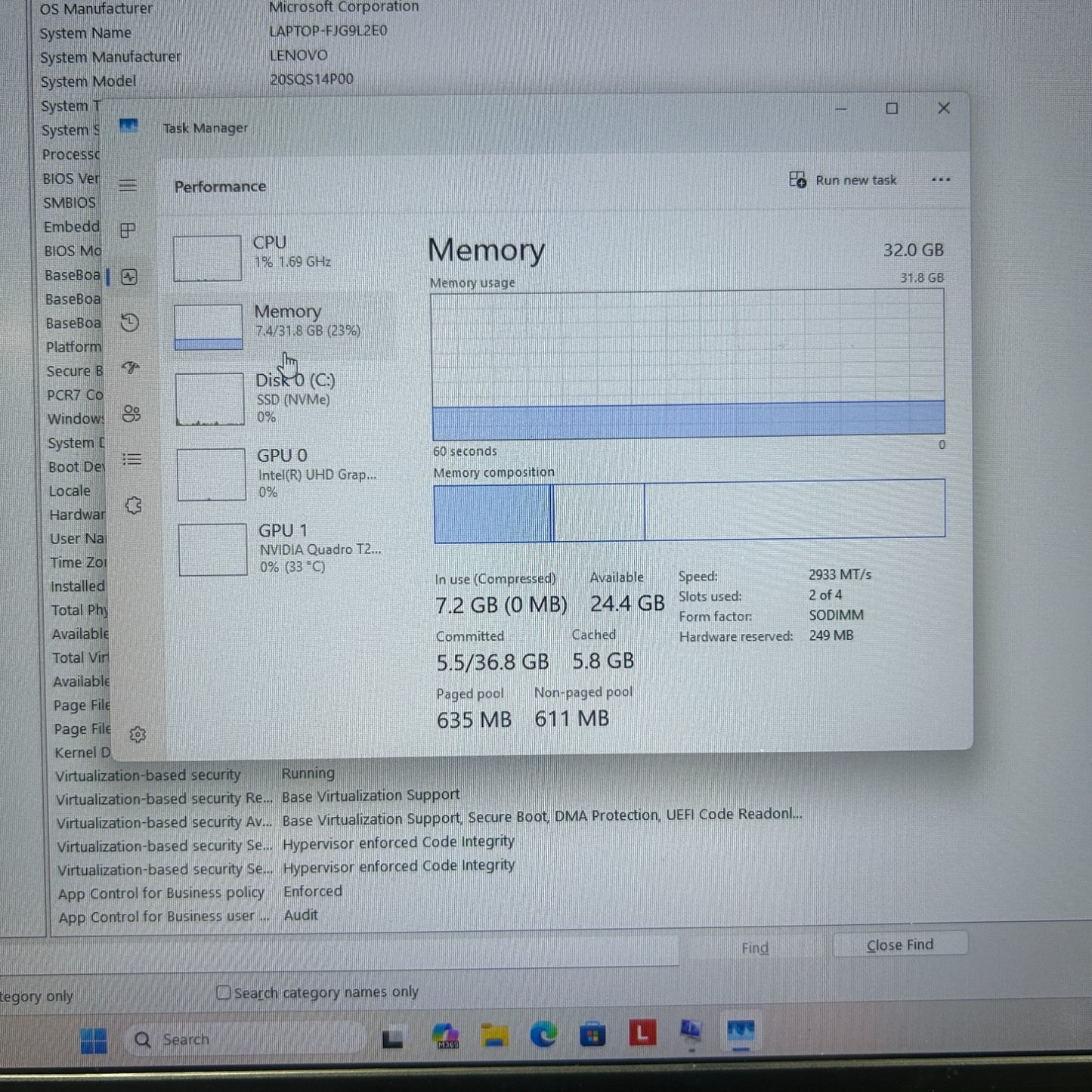This screenshot has width=1092, height=1092.
Task: Open Task Manager Settings gear
Action: tap(138, 735)
